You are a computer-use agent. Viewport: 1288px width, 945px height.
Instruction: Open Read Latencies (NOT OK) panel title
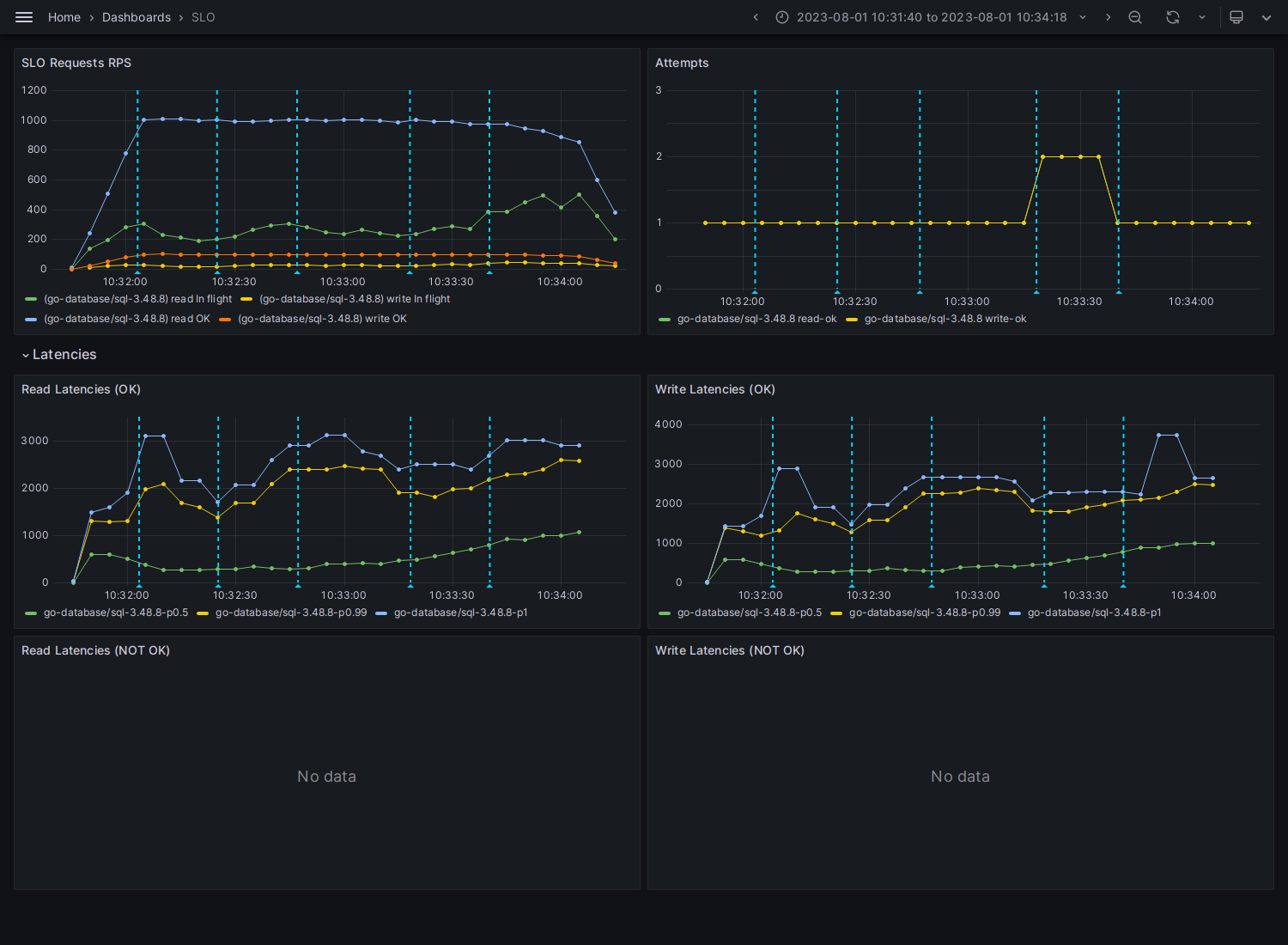coord(95,650)
